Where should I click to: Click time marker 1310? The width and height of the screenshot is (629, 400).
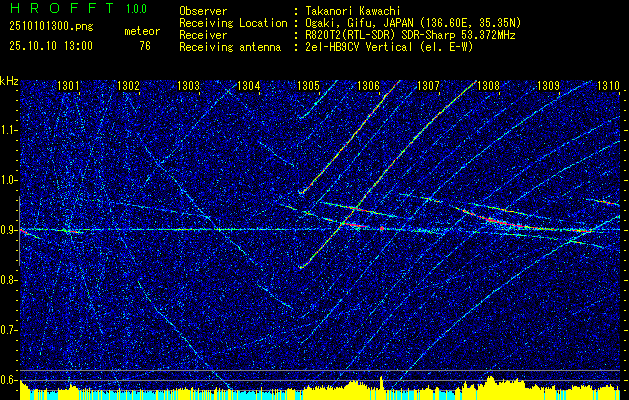pyautogui.click(x=608, y=85)
